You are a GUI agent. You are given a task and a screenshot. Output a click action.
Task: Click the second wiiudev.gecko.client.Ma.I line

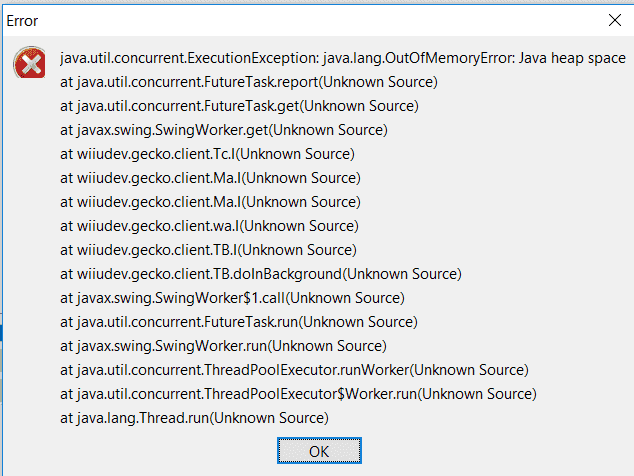(210, 202)
